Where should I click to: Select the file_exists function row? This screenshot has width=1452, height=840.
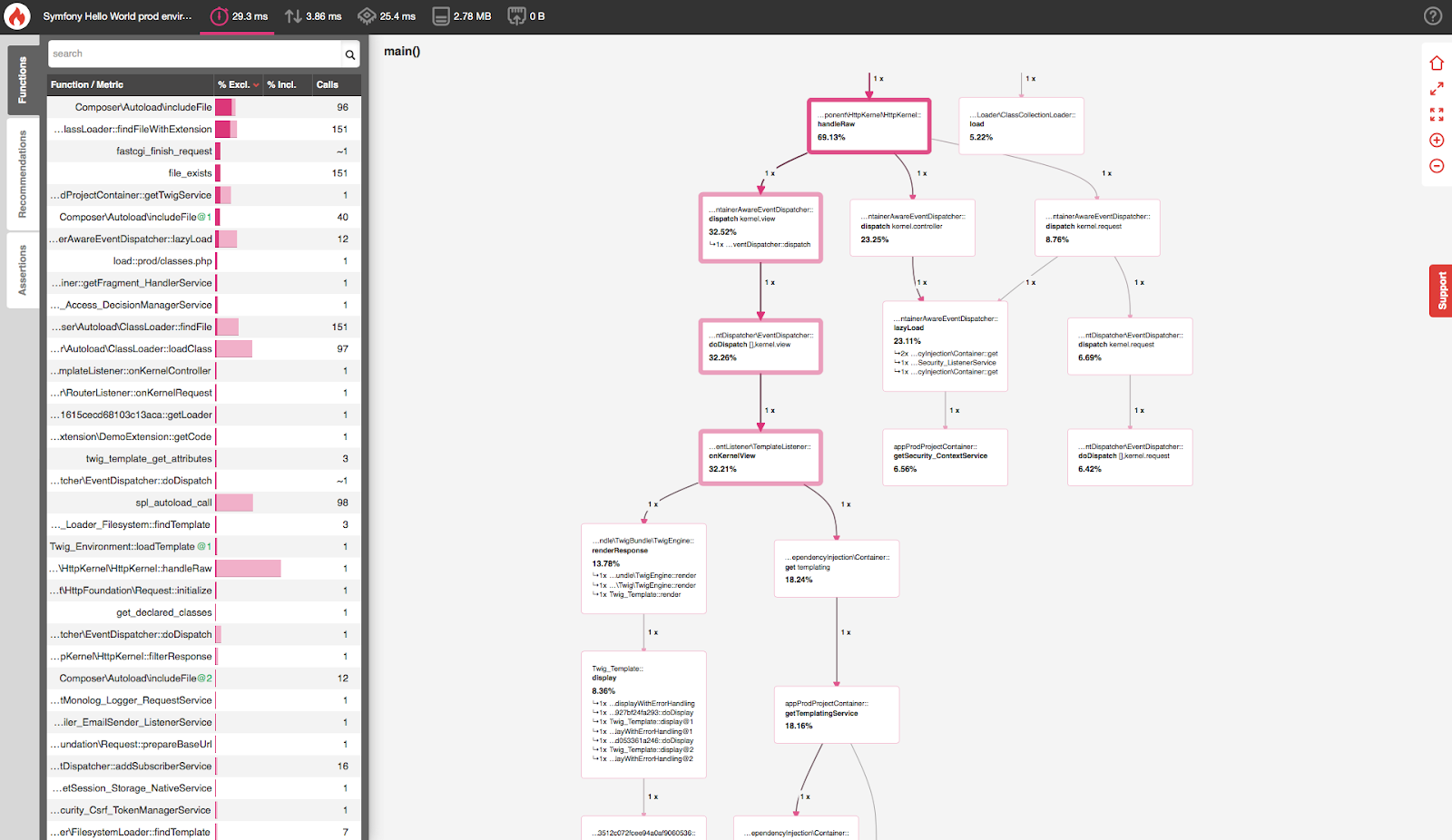(x=204, y=173)
